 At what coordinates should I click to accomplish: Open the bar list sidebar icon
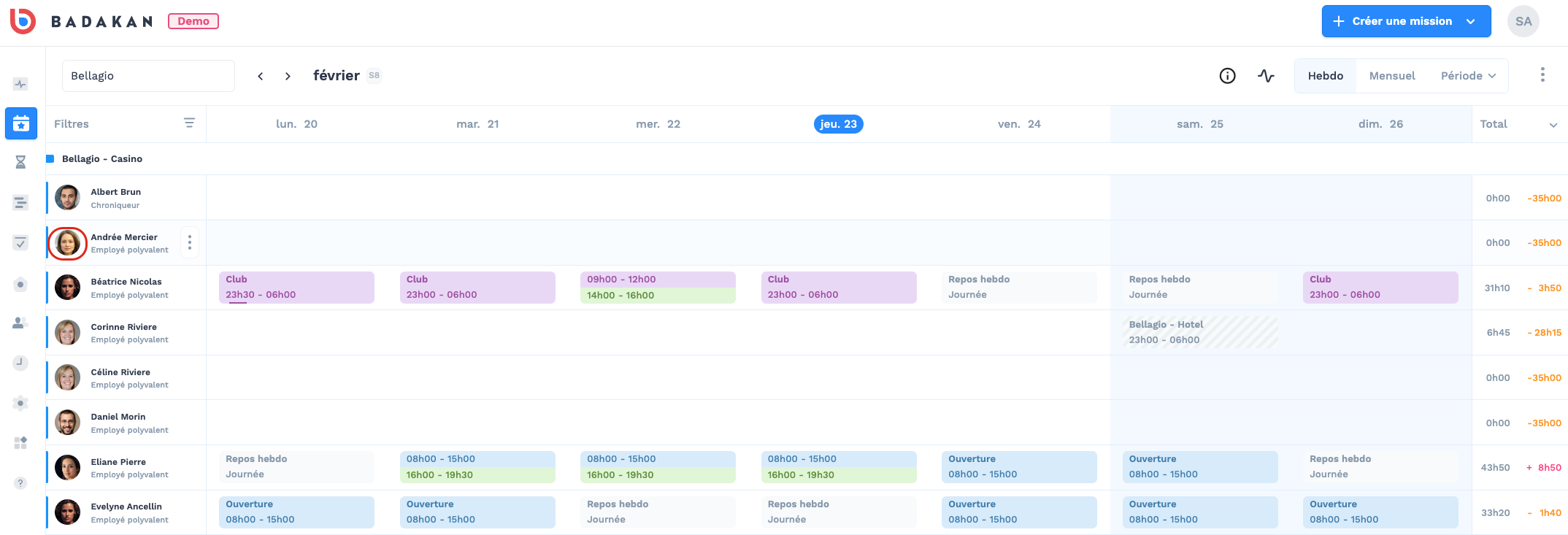(x=20, y=202)
